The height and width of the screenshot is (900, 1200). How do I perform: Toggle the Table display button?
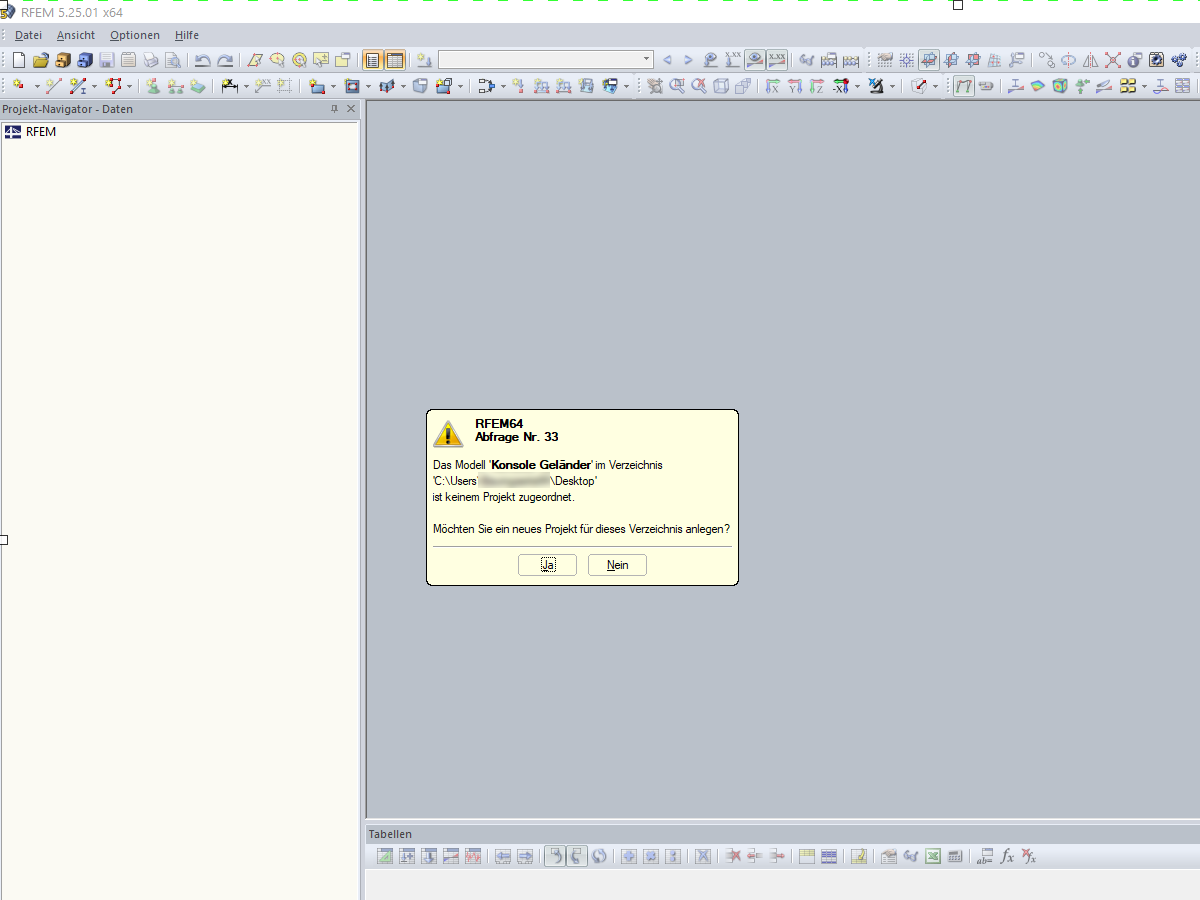pyautogui.click(x=394, y=60)
